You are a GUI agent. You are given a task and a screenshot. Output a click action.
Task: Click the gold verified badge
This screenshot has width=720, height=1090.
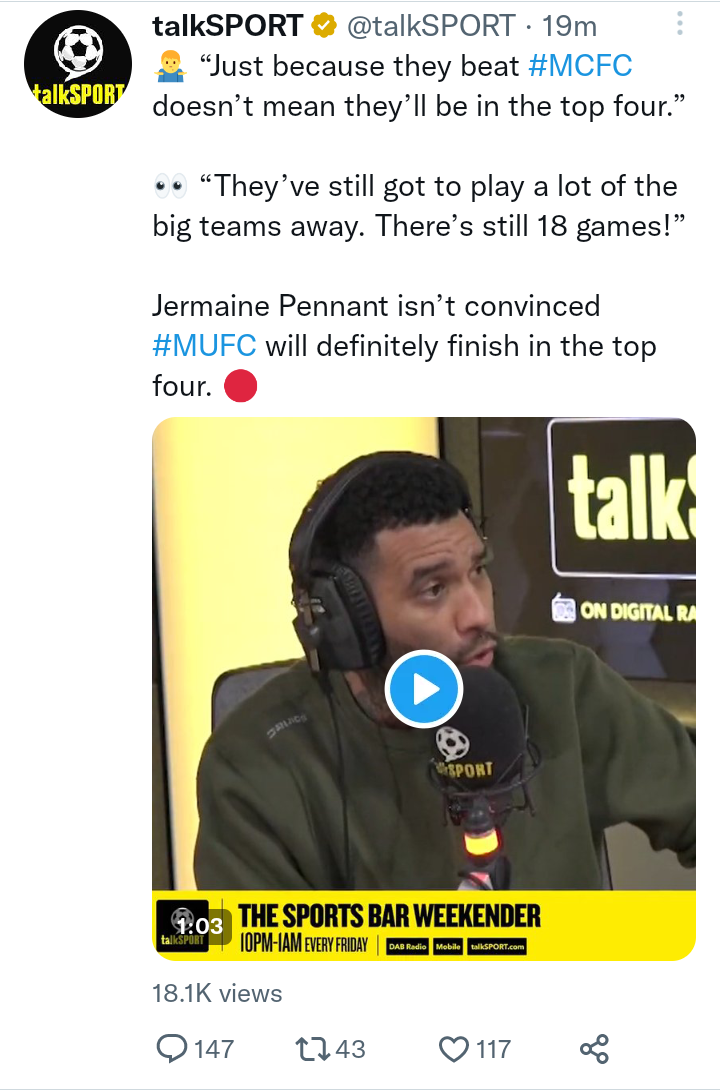point(324,26)
